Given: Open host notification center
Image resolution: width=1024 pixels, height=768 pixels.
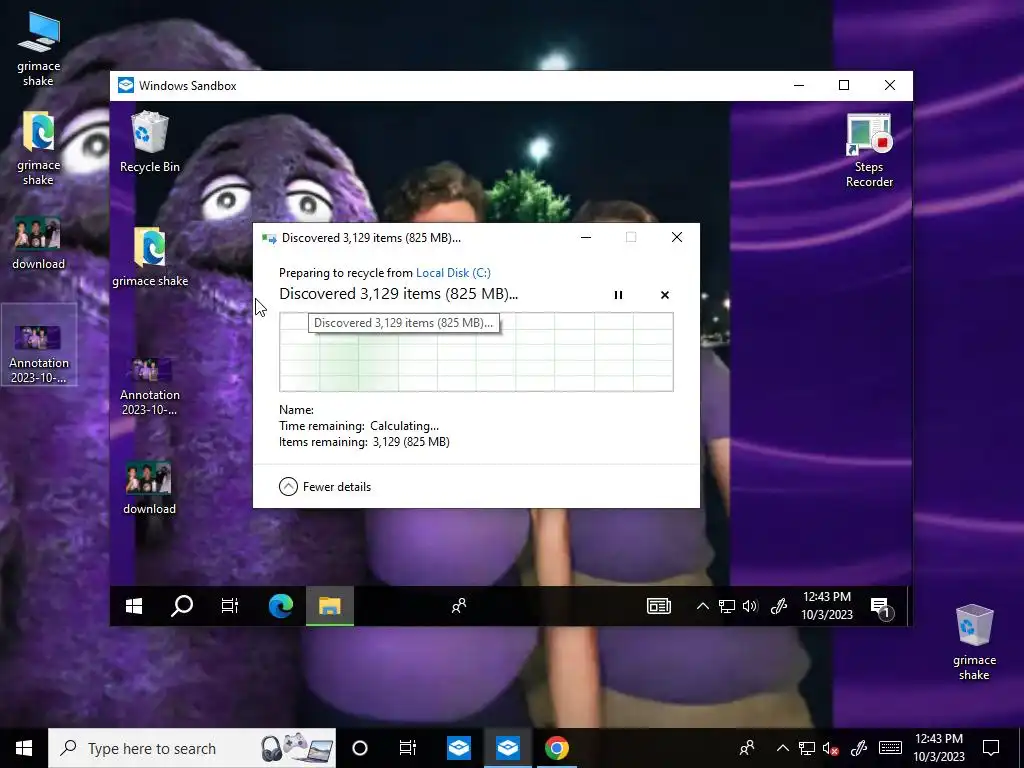Looking at the screenshot, I should pos(991,748).
